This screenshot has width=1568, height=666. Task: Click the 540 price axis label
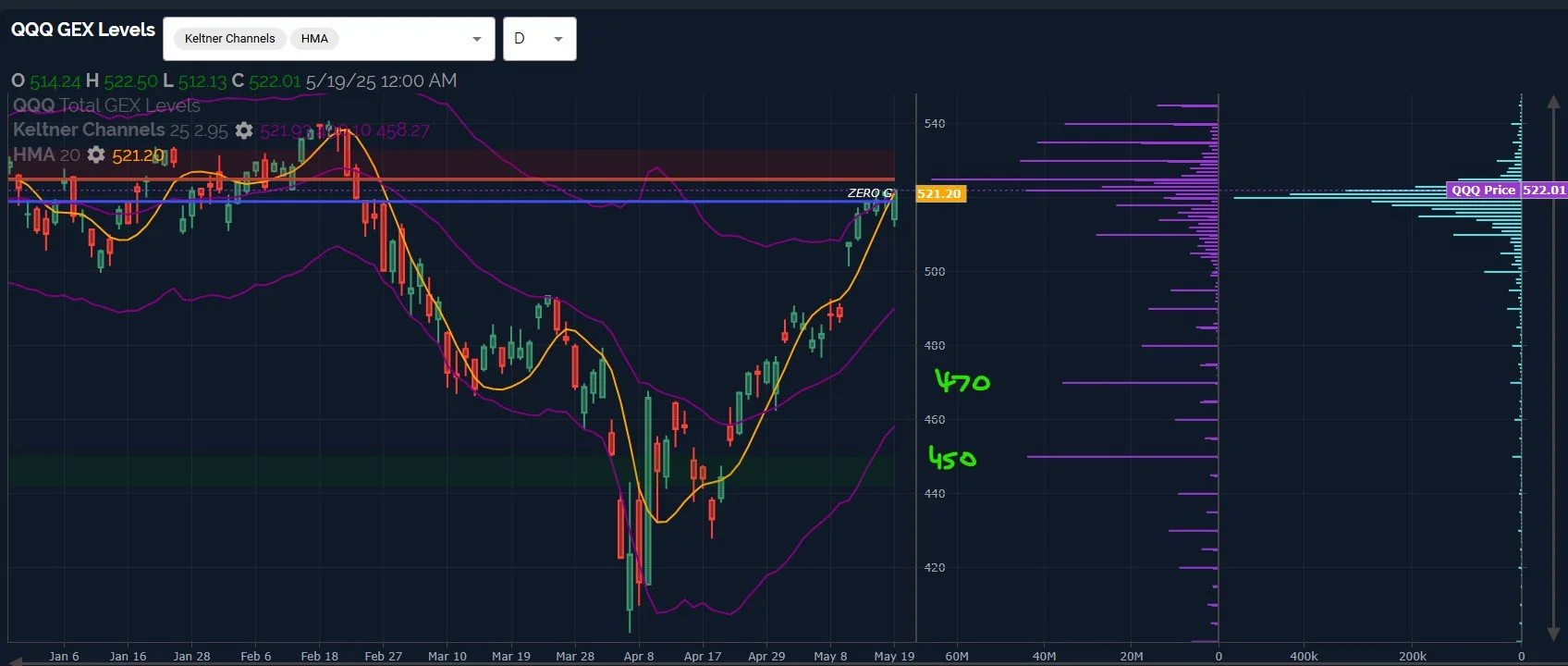click(x=935, y=124)
